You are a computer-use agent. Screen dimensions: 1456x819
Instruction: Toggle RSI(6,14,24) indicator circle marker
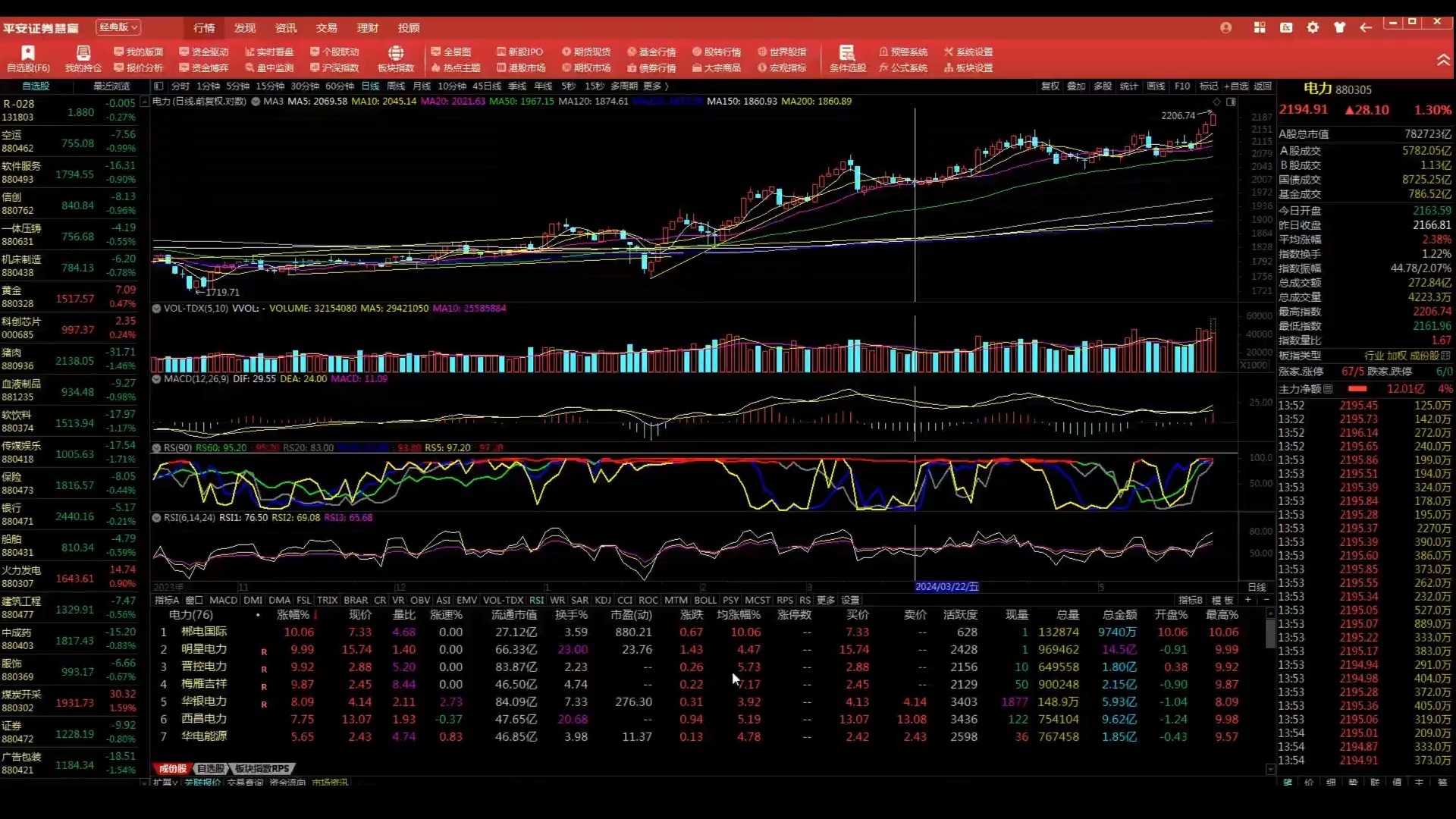[156, 518]
